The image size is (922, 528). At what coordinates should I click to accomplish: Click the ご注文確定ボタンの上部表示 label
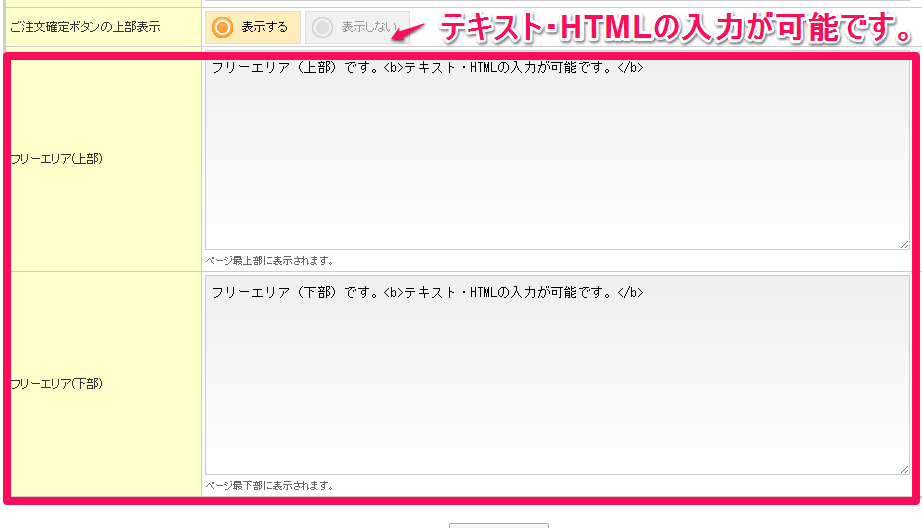coord(83,27)
